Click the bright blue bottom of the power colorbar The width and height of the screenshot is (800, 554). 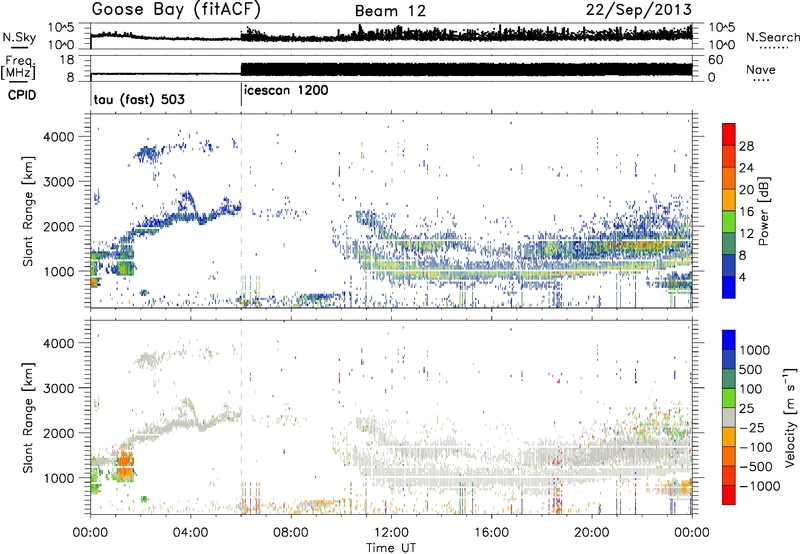tap(729, 287)
